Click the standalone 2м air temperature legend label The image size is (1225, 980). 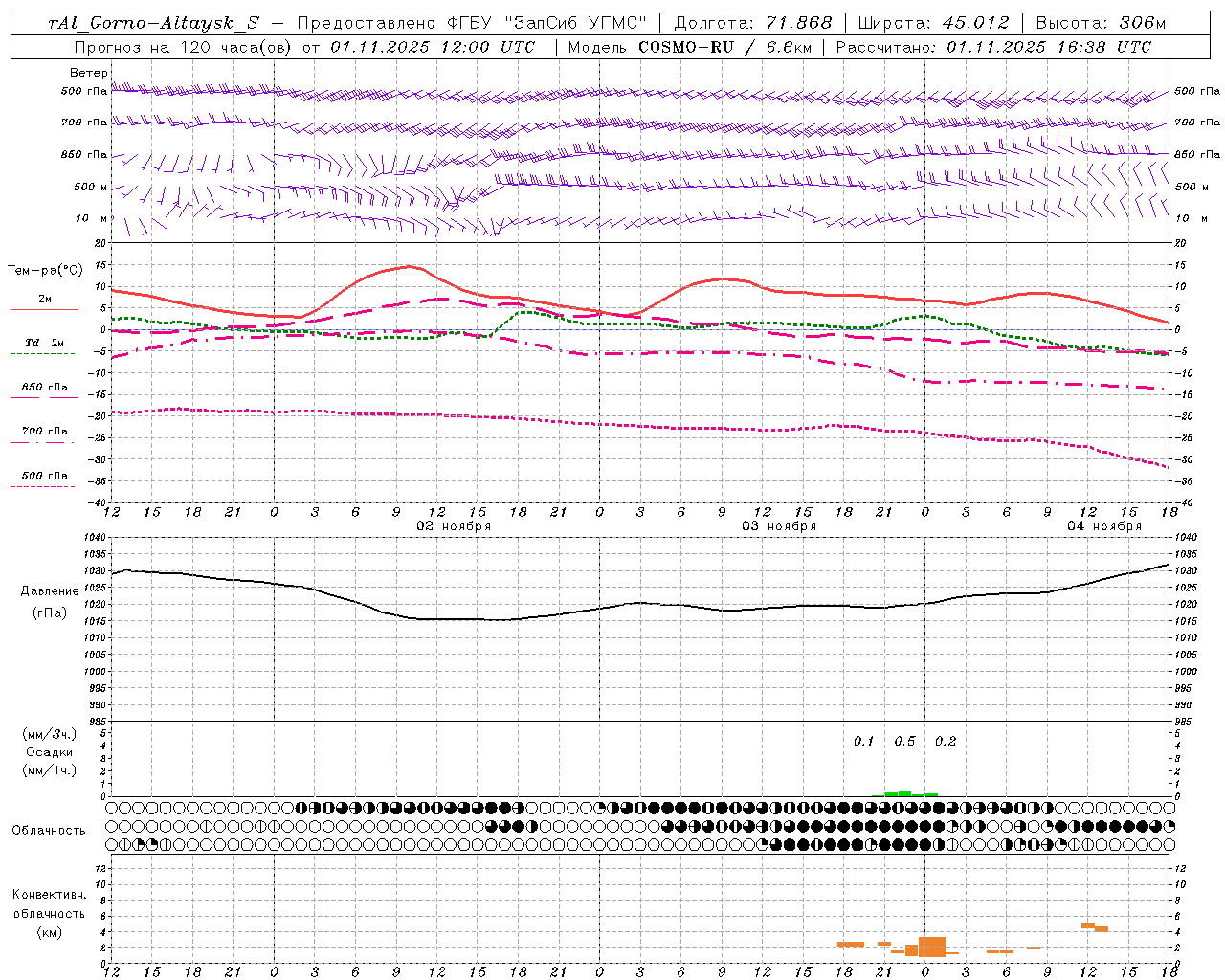tap(45, 300)
